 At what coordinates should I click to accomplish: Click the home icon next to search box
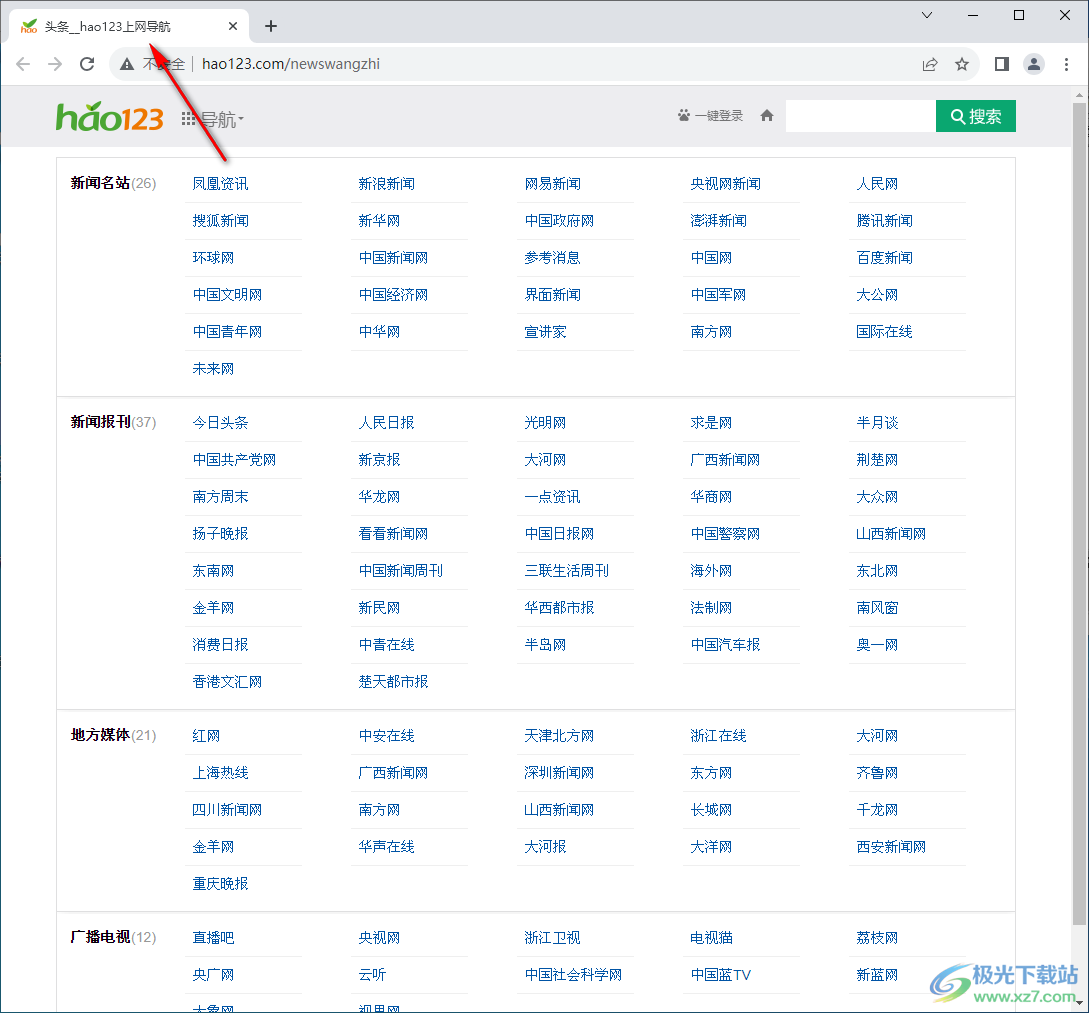(766, 115)
